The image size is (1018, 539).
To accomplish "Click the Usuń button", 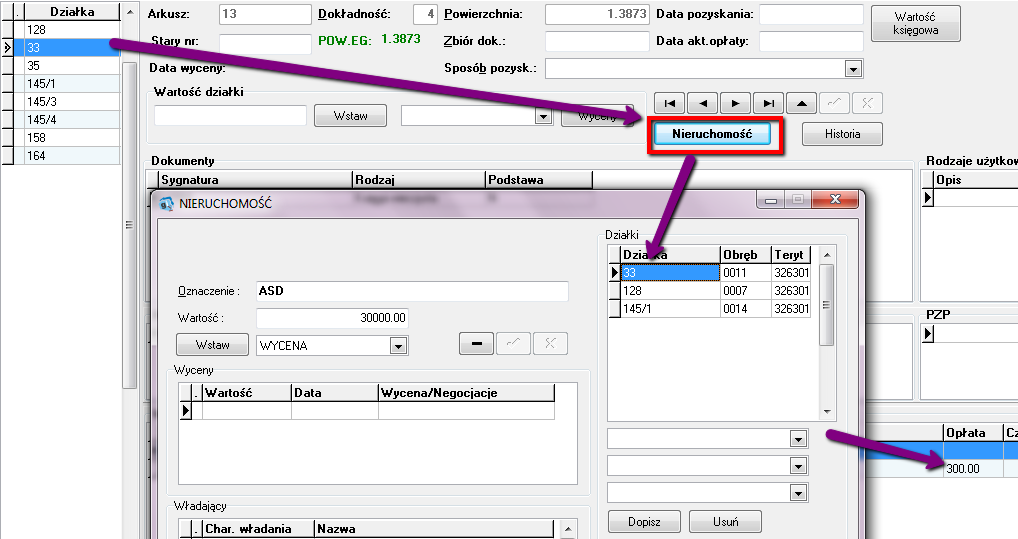I will point(725,521).
